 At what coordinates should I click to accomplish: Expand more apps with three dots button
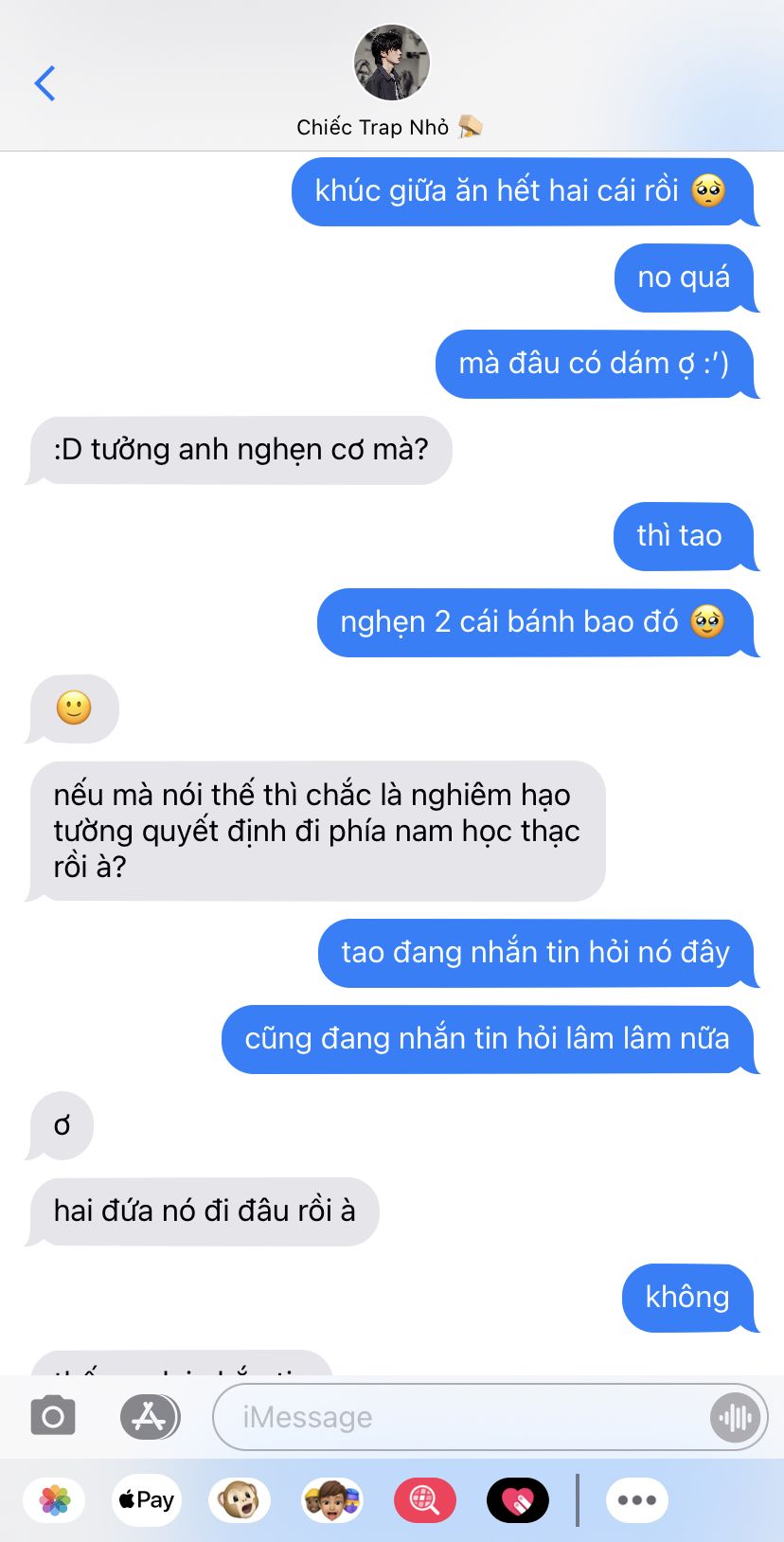click(x=637, y=1500)
